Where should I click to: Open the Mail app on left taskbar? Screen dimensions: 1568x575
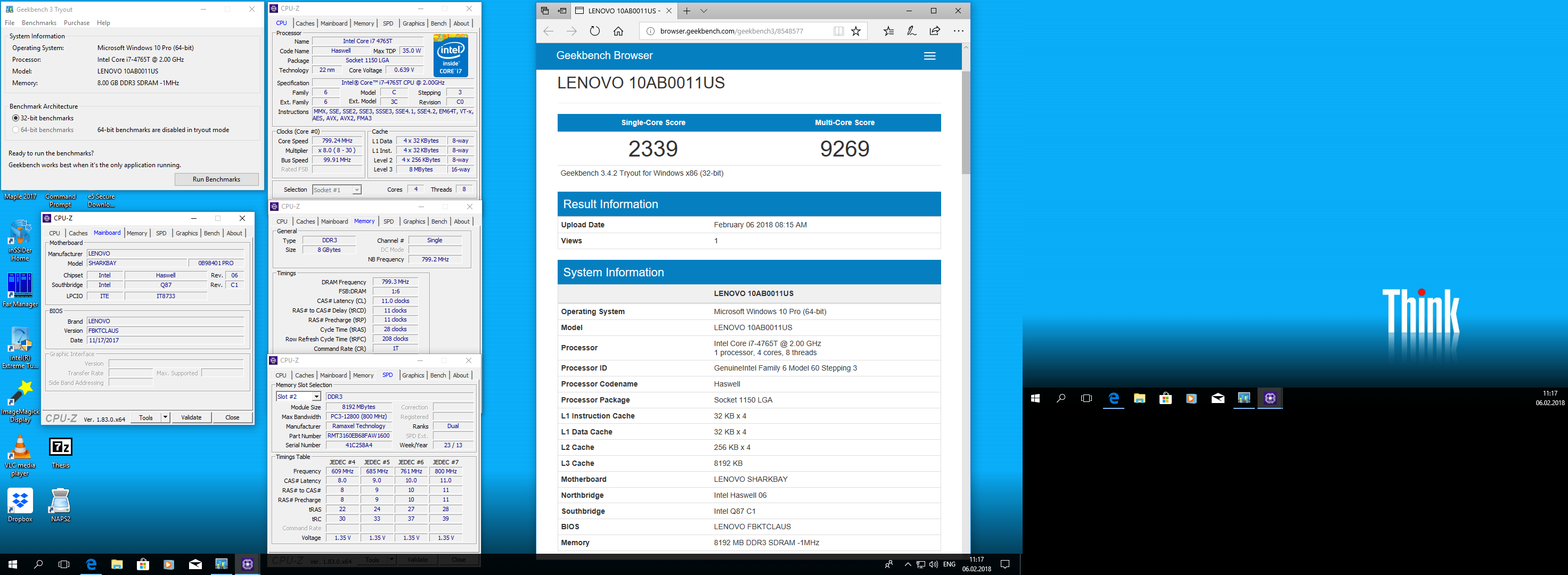pyautogui.click(x=195, y=564)
